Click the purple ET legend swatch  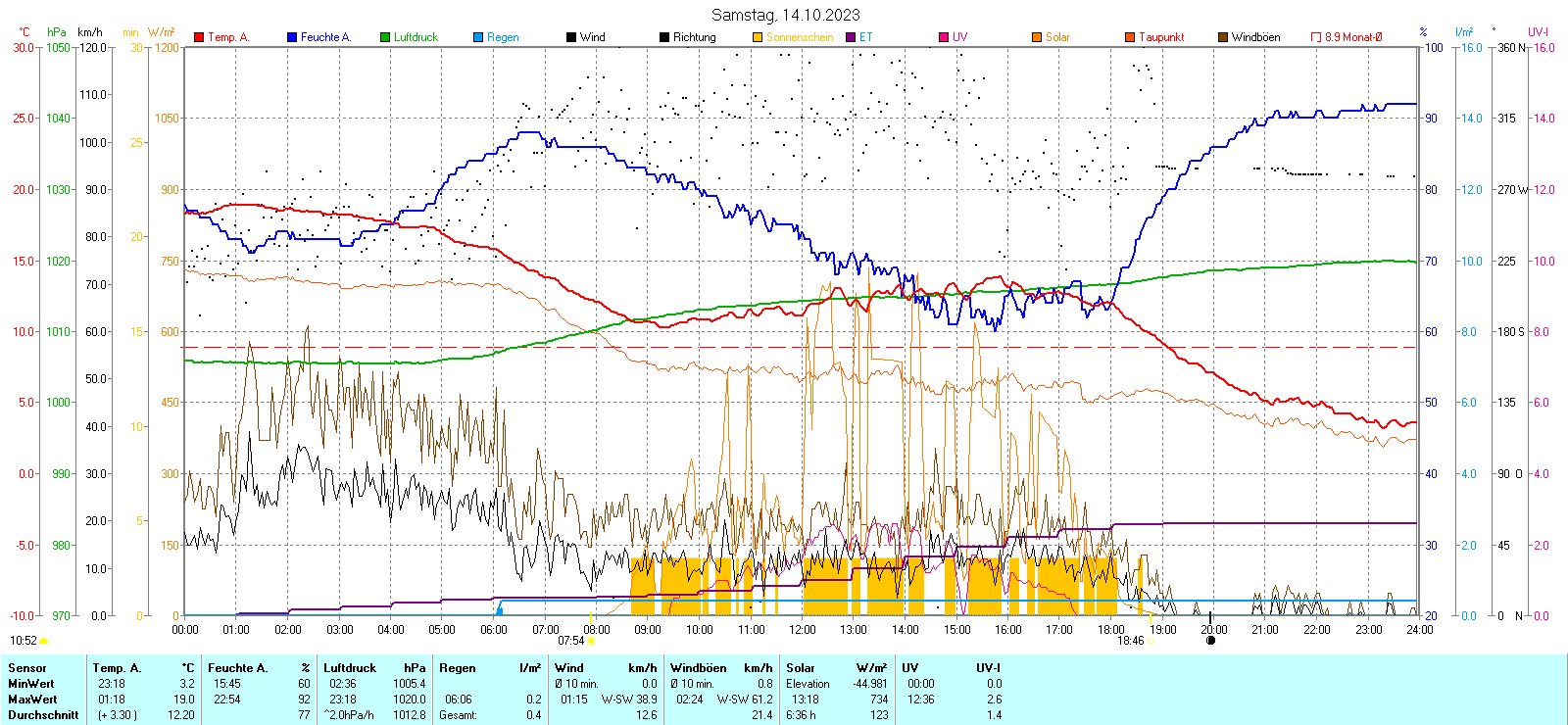pos(851,37)
